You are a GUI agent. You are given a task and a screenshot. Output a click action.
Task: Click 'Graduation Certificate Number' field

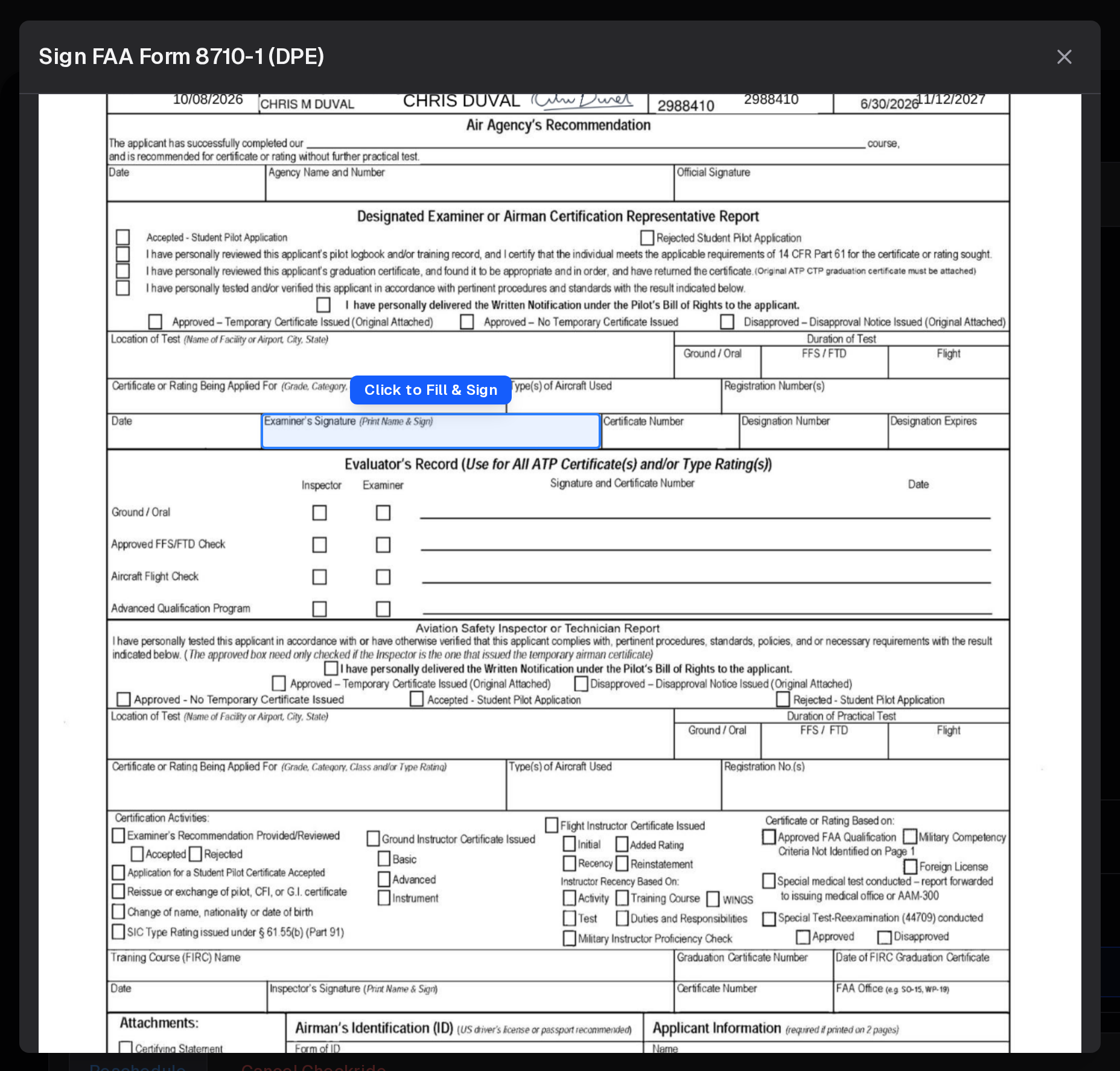(x=754, y=965)
